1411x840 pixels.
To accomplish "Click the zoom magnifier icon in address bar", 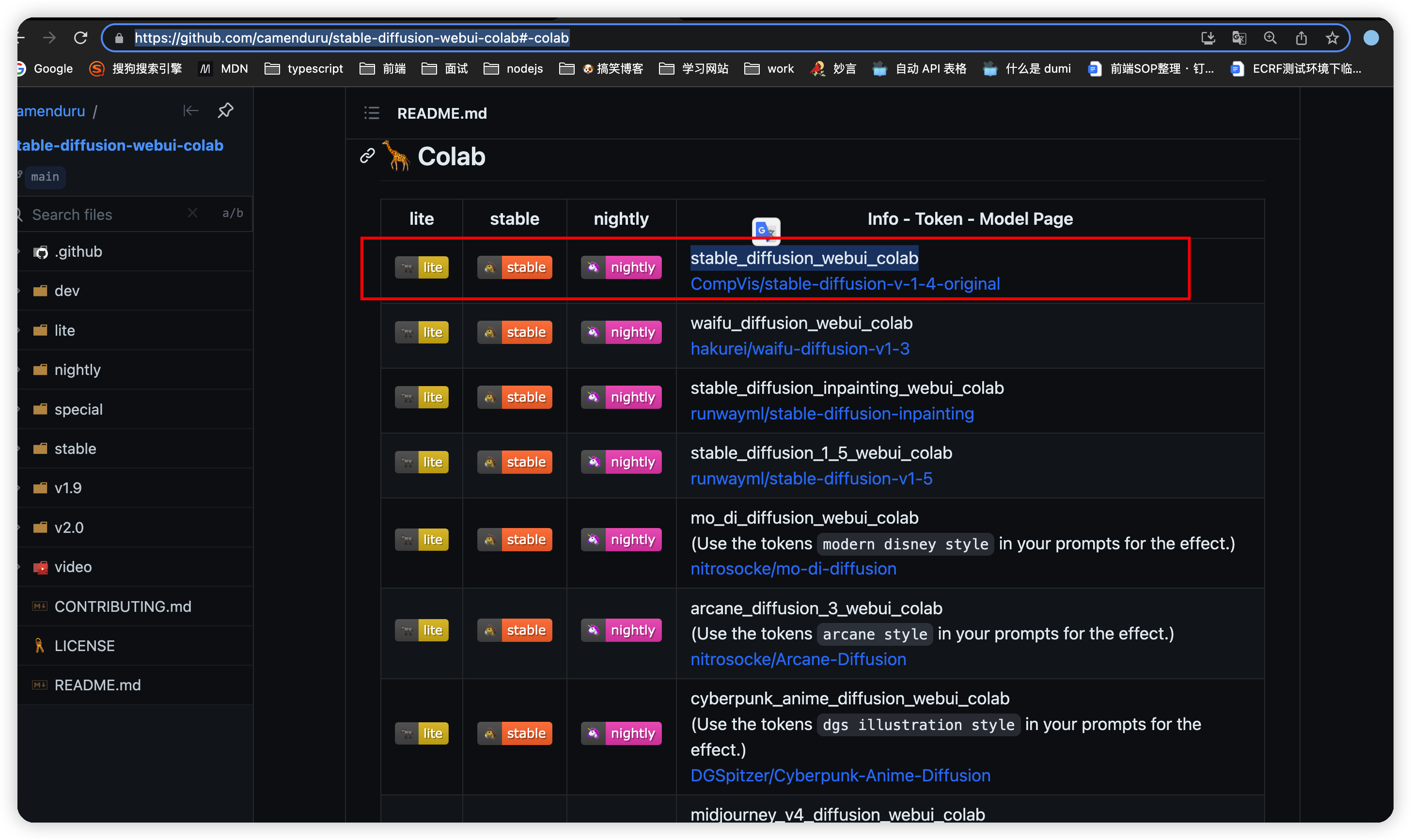I will tap(1270, 38).
